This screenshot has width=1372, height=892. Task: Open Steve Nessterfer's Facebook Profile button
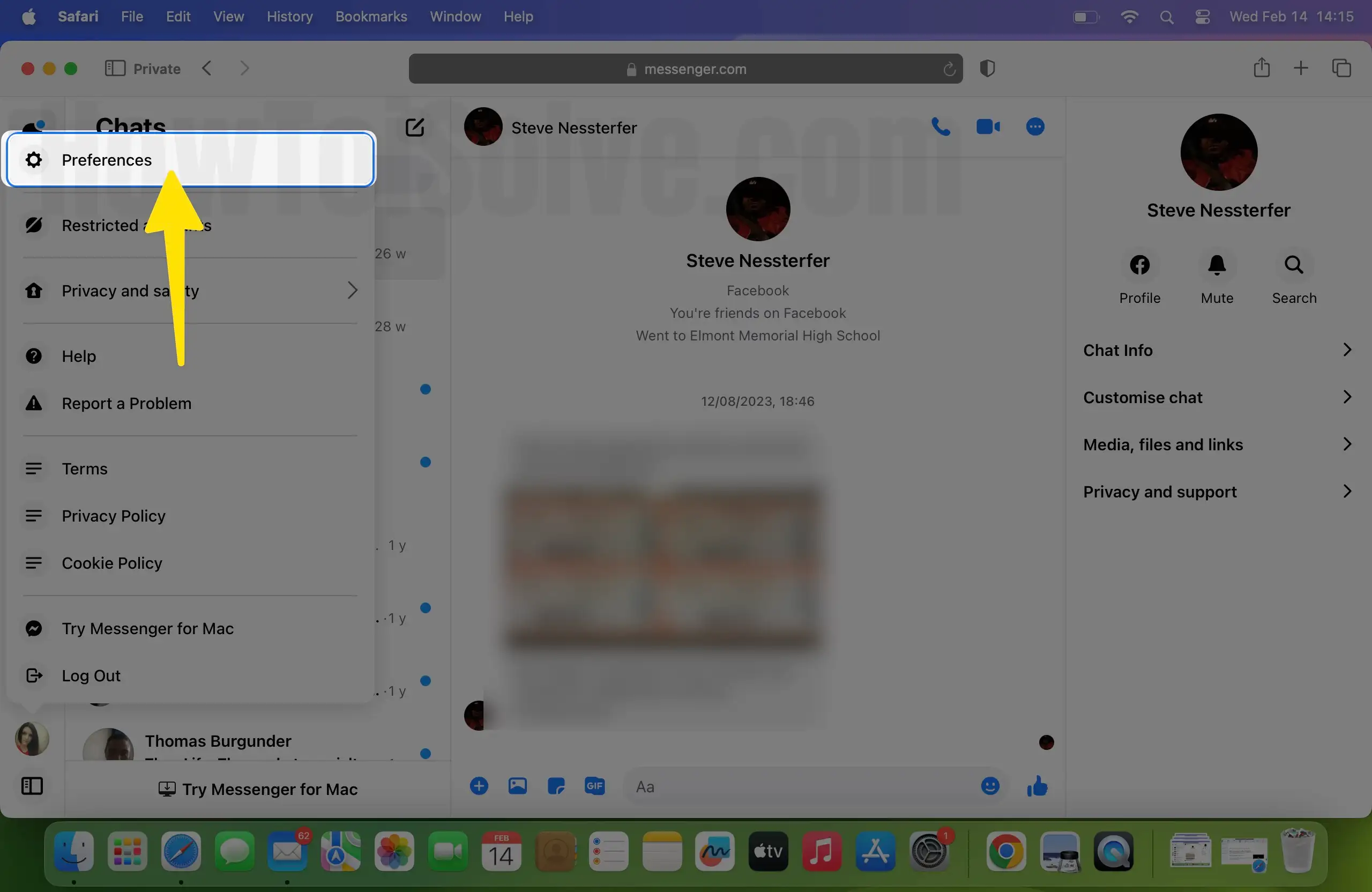[x=1139, y=265]
